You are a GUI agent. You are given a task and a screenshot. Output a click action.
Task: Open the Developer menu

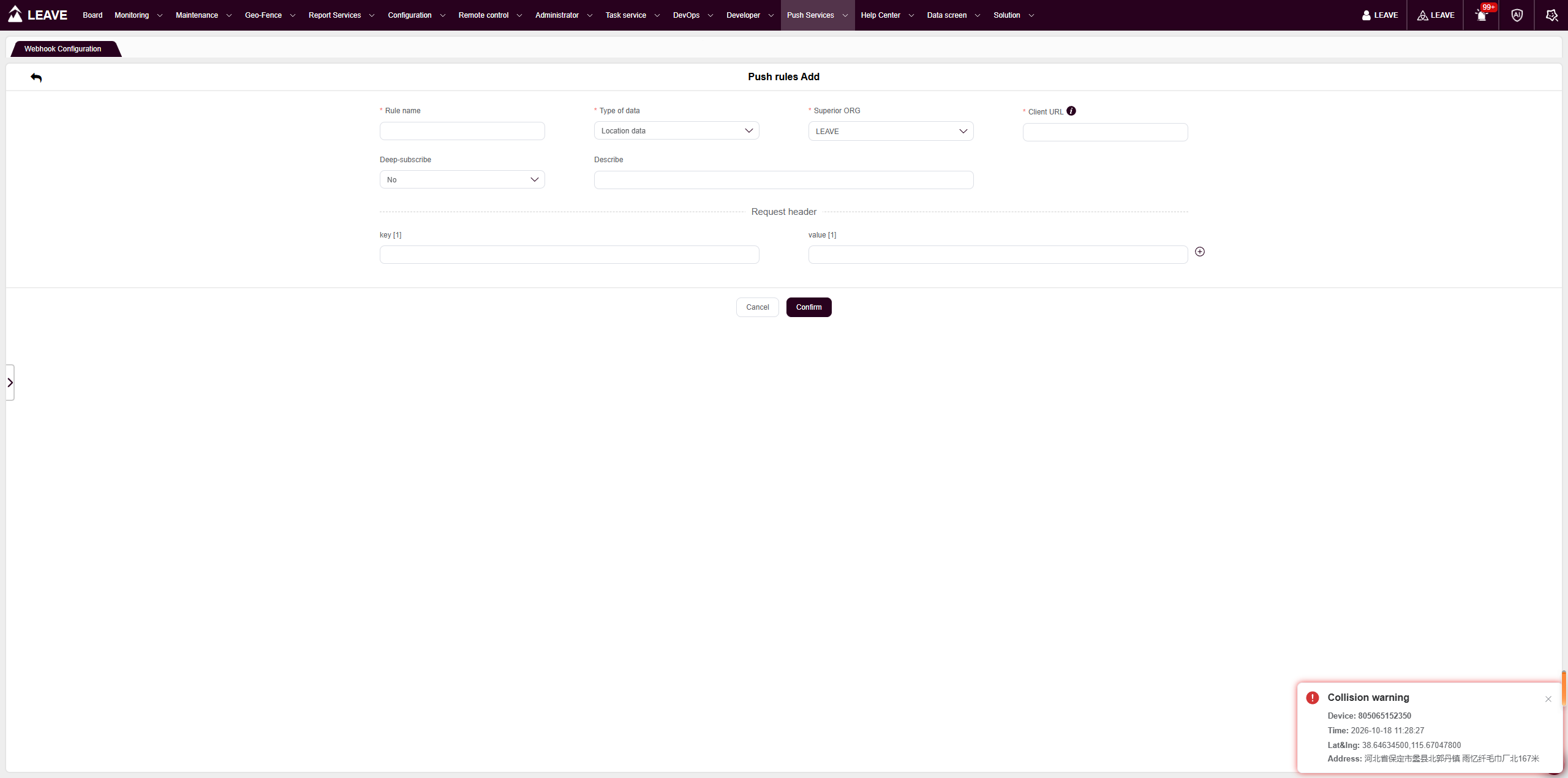tap(750, 15)
